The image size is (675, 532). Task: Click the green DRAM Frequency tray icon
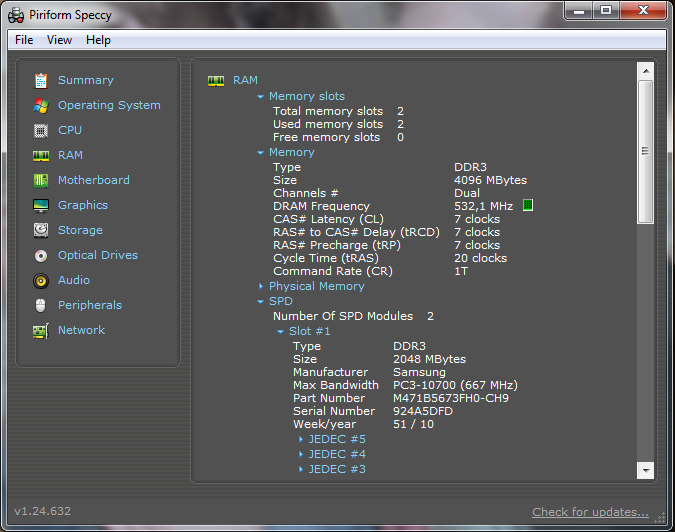point(528,205)
